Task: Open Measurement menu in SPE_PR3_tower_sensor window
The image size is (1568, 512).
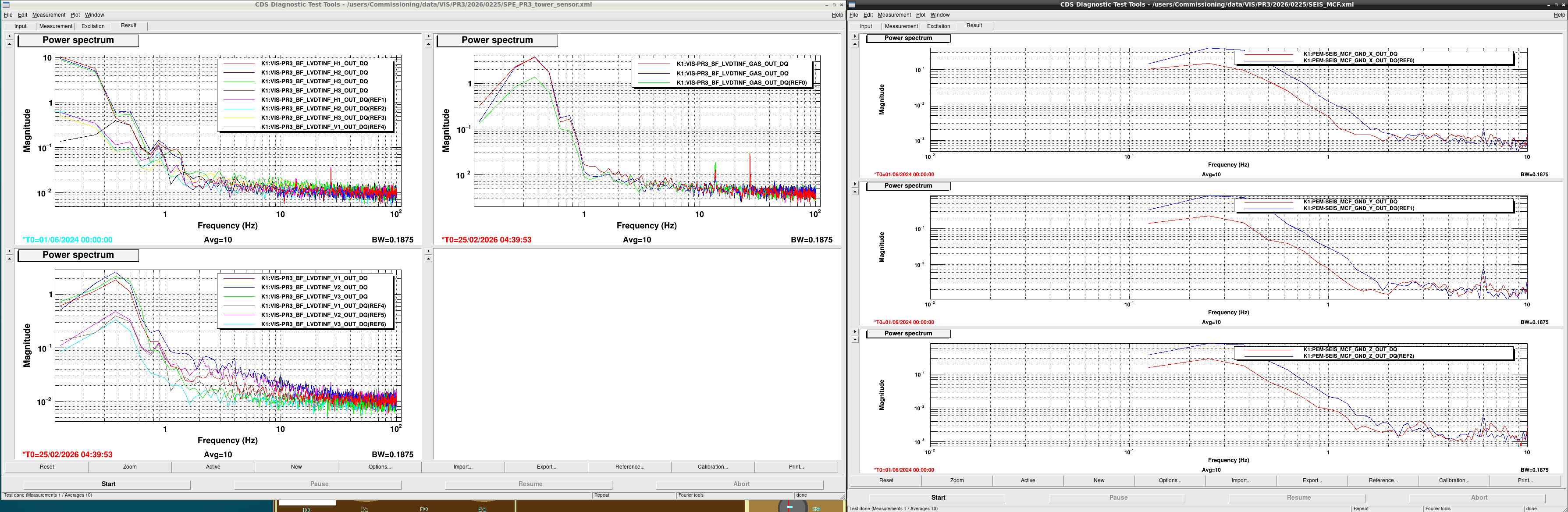Action: point(49,14)
